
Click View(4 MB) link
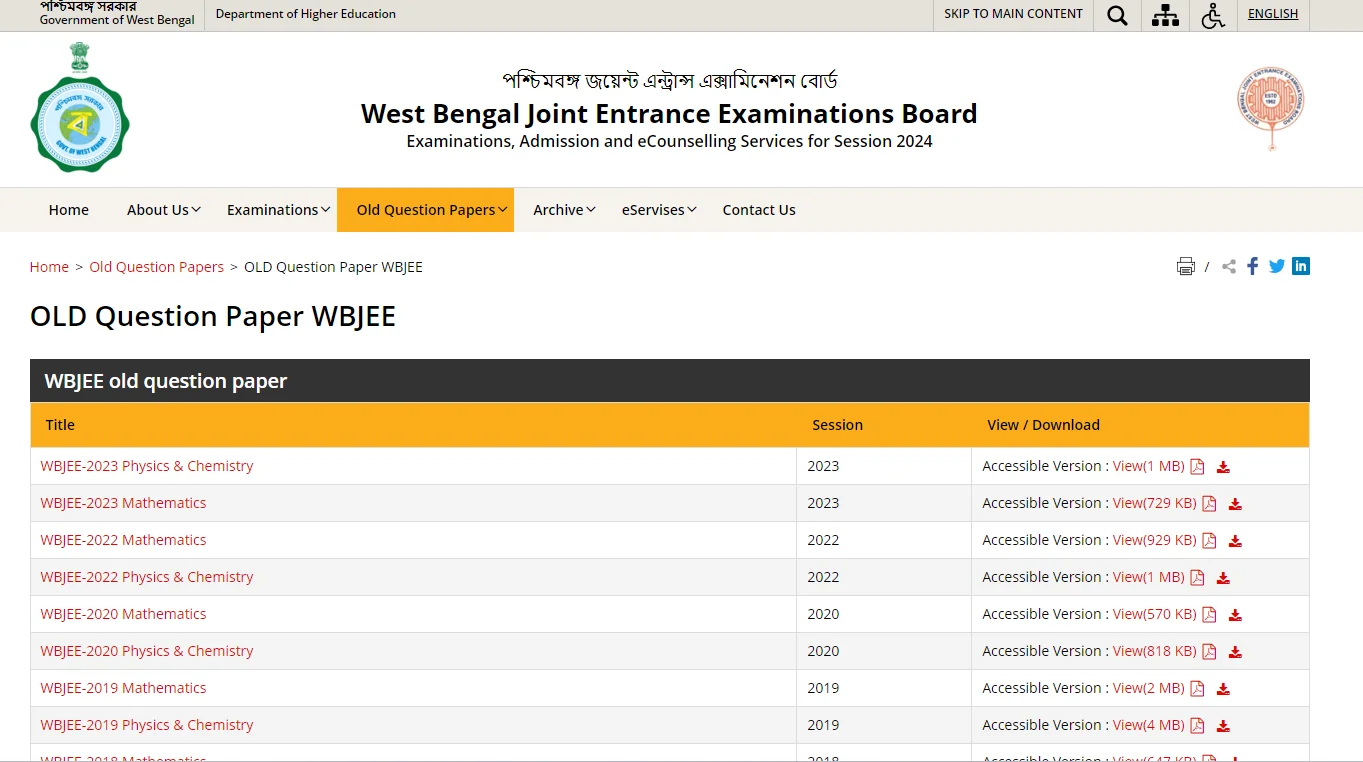(x=1149, y=725)
